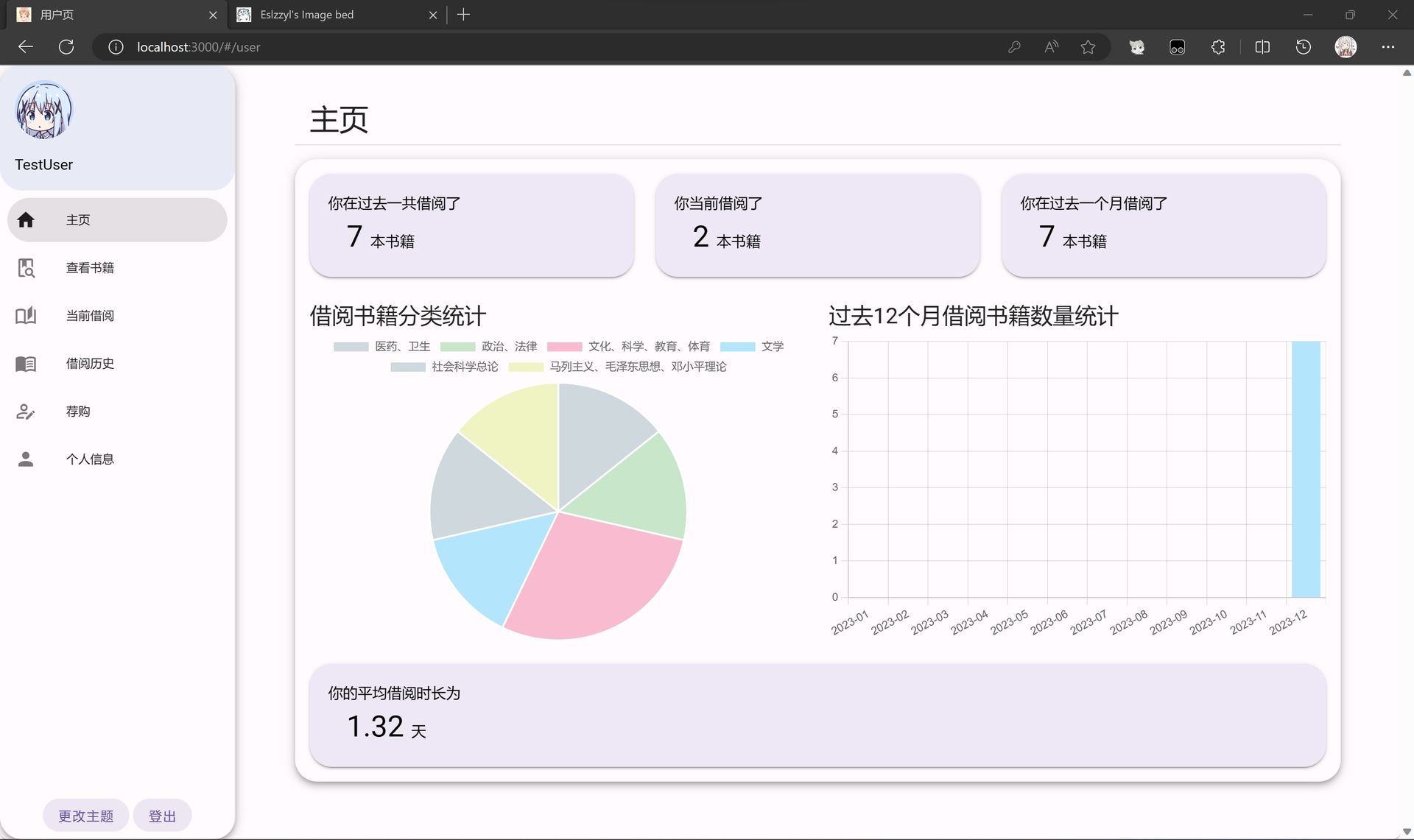Click the history book icon for 借阅历史
1414x840 pixels.
[26, 364]
